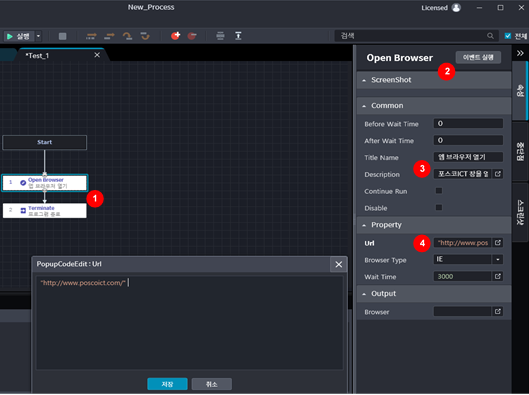Image resolution: width=529 pixels, height=395 pixels.
Task: Open Url popup editor icon
Action: point(498,243)
